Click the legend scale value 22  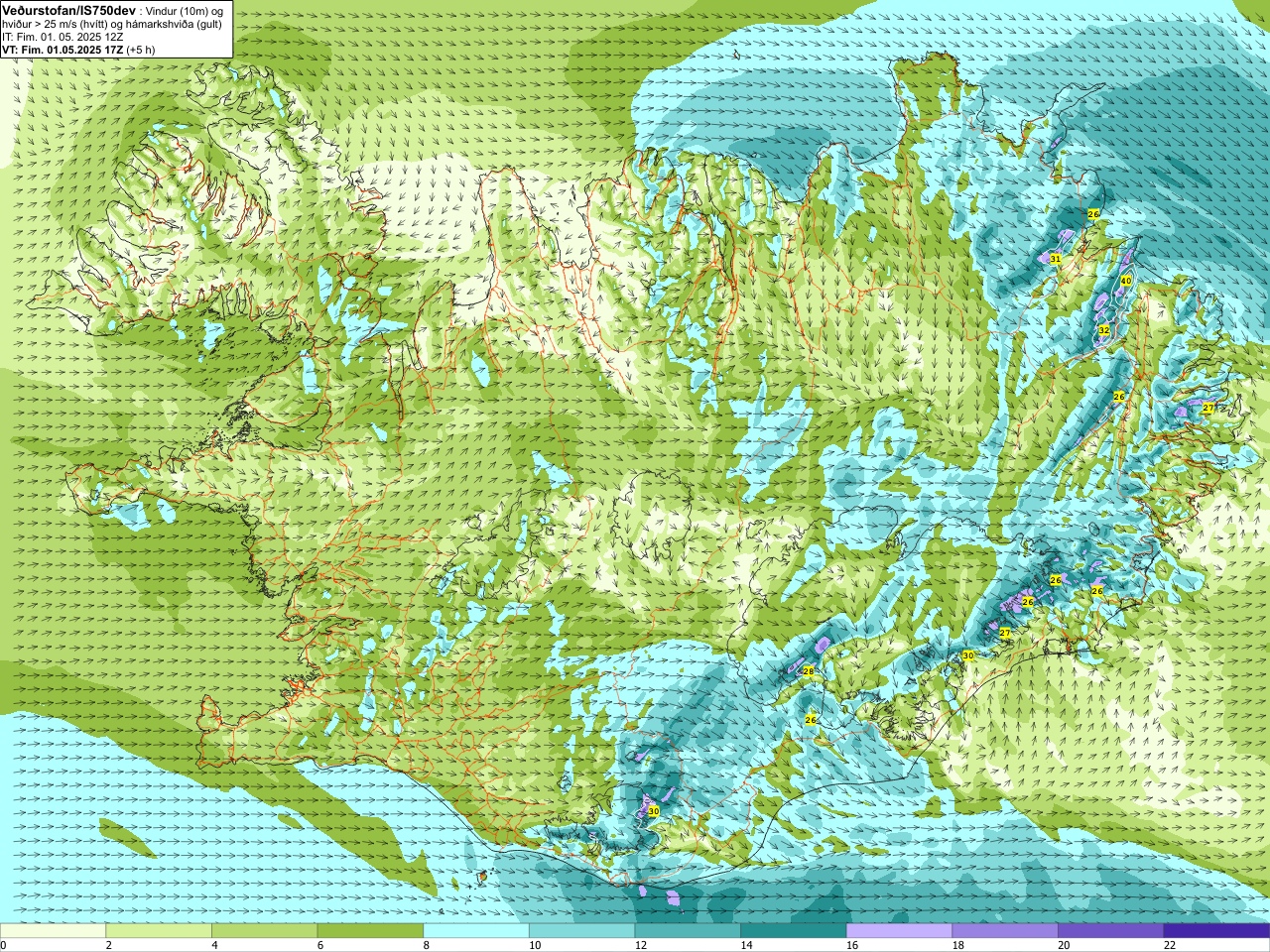click(1170, 945)
